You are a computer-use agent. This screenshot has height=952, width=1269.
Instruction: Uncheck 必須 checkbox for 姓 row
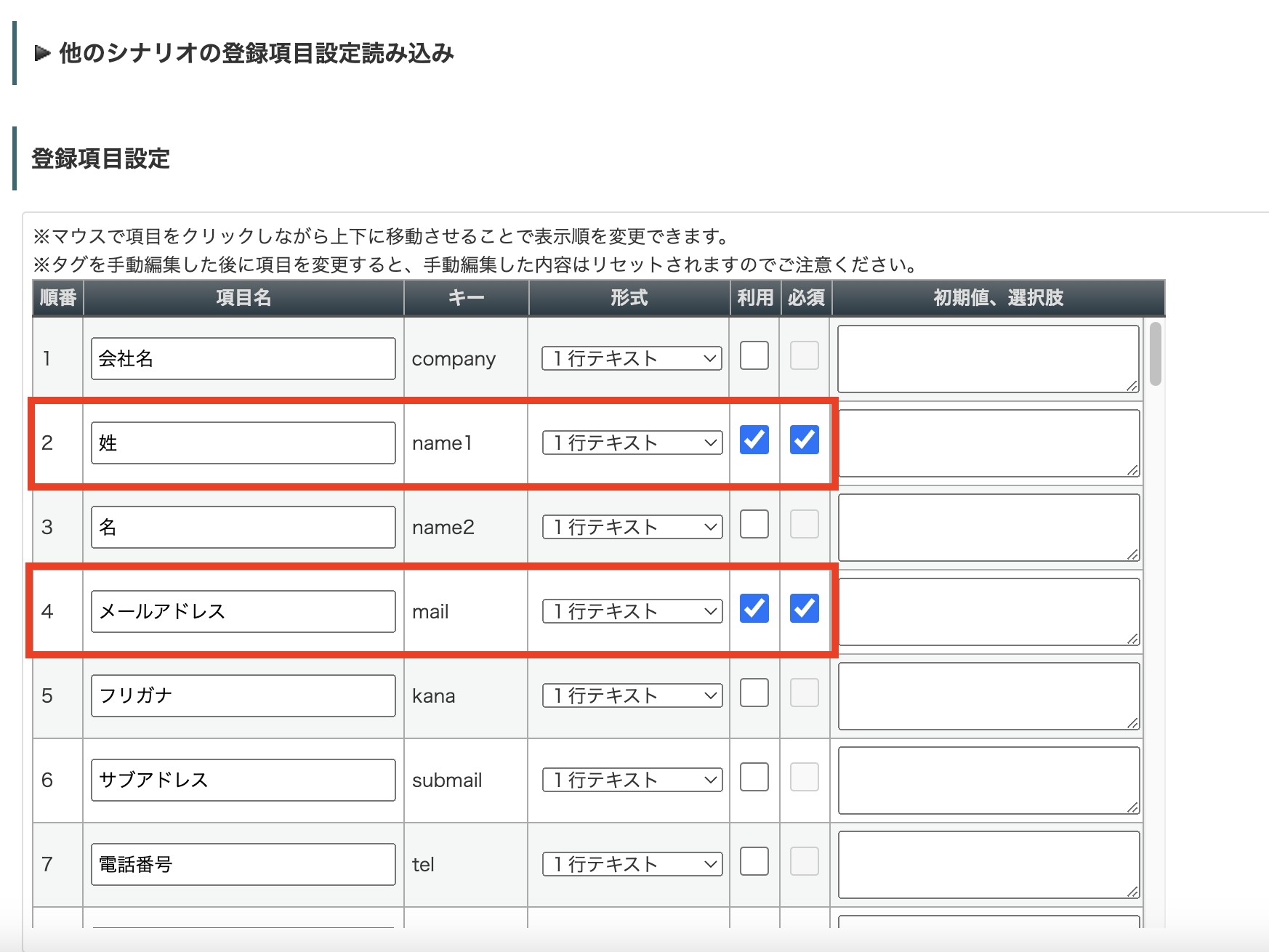(x=804, y=440)
